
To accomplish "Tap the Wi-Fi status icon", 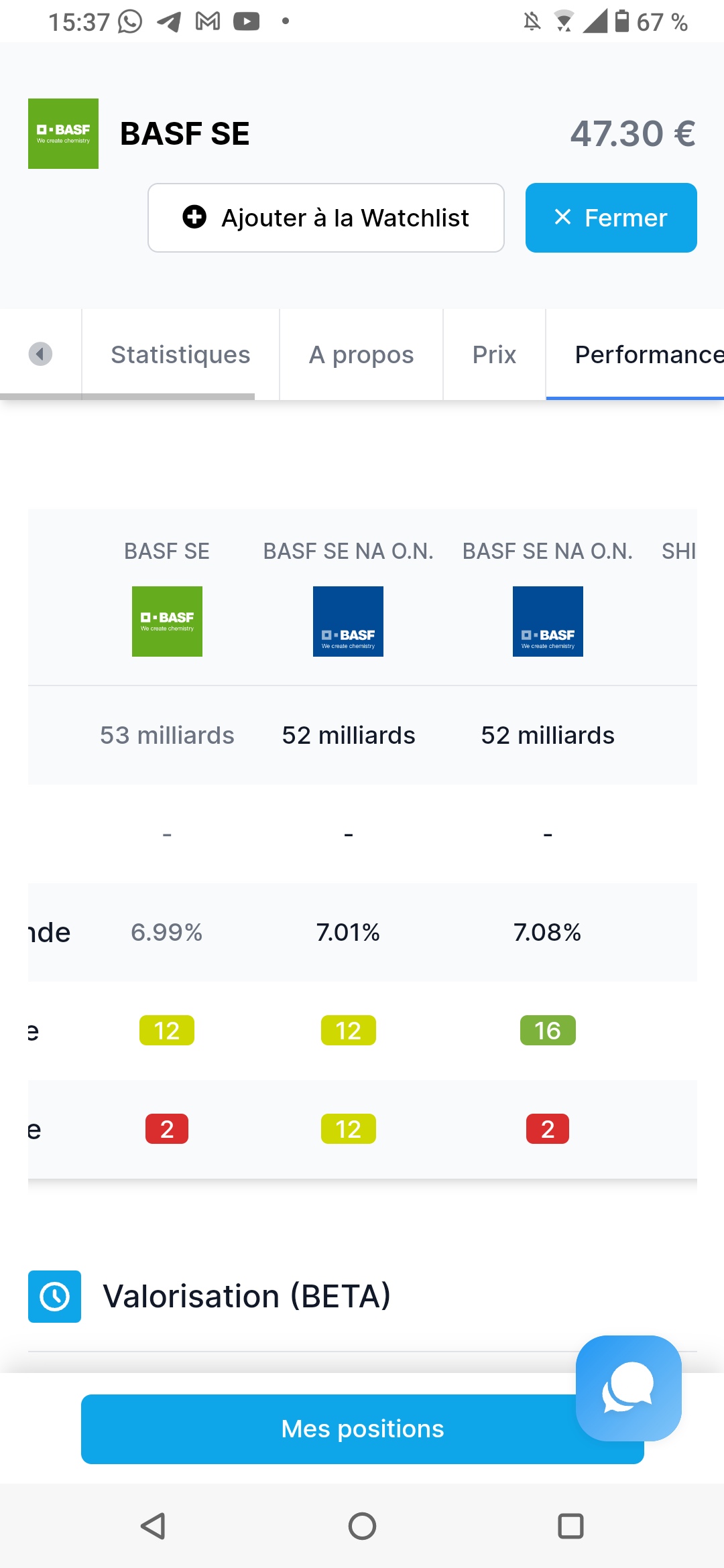I will tap(564, 22).
